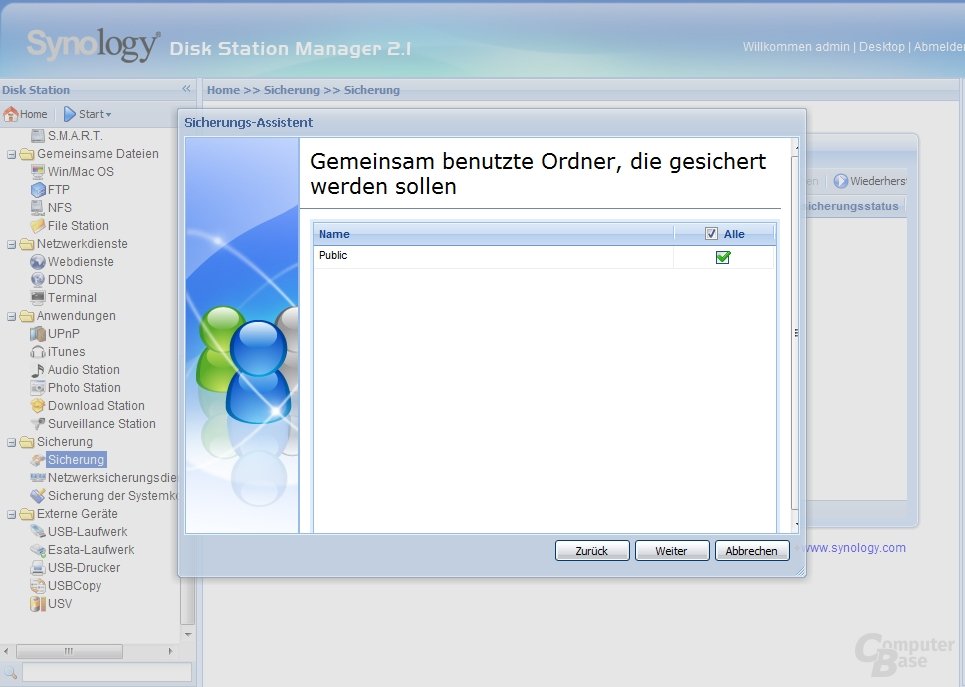The height and width of the screenshot is (687, 965).
Task: Click the sidebar scroll left arrow
Action: [x=6, y=651]
